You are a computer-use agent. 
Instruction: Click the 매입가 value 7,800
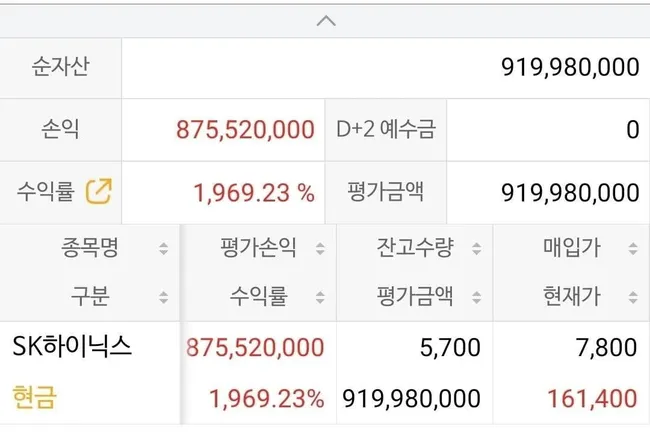607,348
